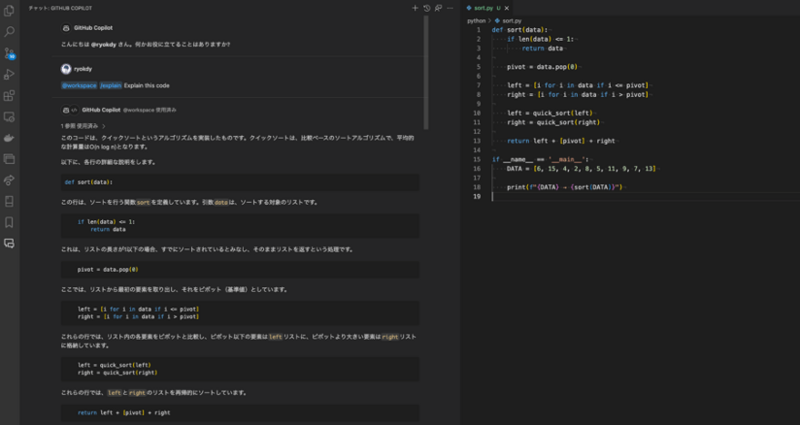Open Source Control view with badge

tap(10, 53)
